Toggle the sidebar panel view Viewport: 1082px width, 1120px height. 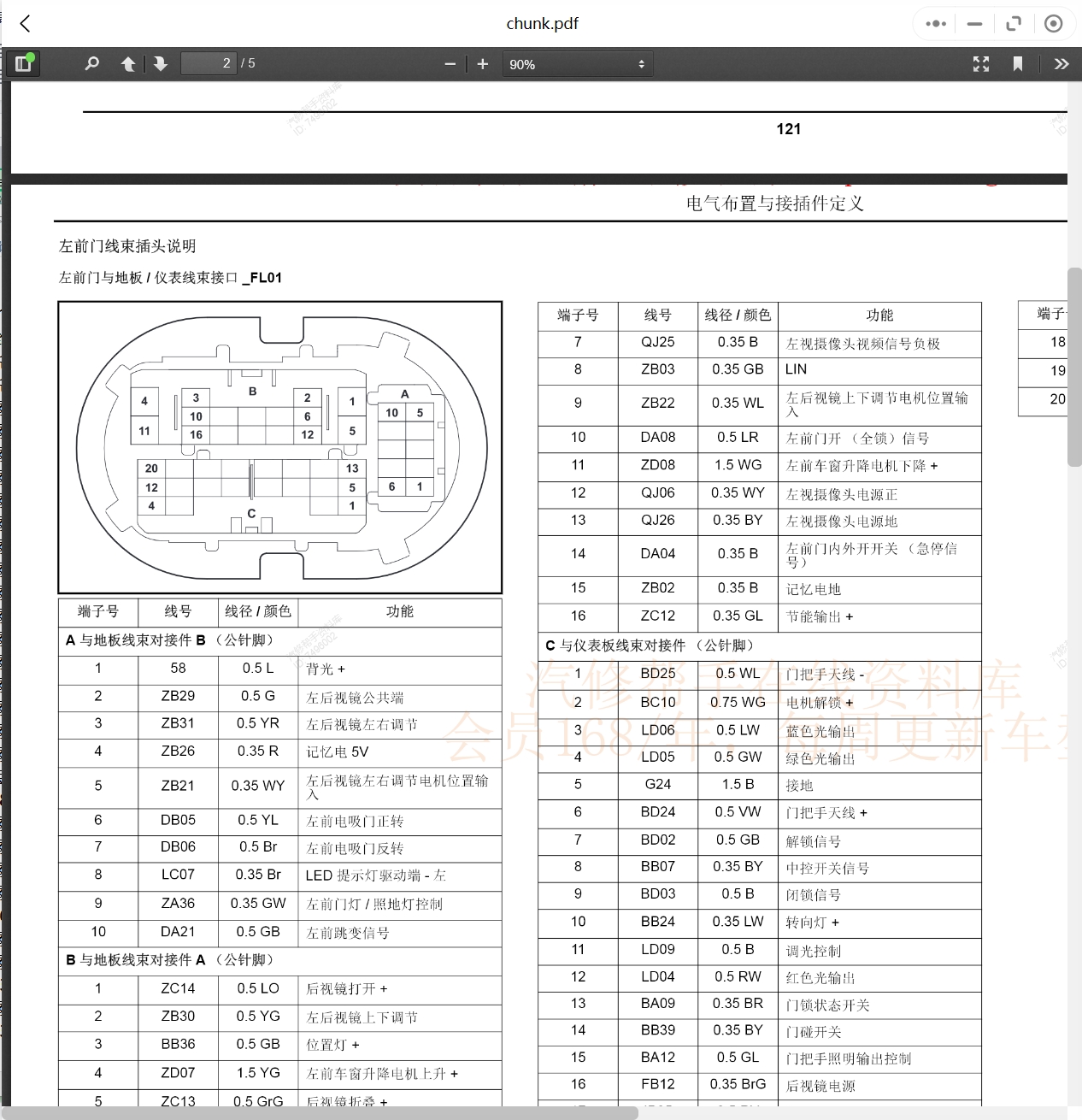click(23, 63)
